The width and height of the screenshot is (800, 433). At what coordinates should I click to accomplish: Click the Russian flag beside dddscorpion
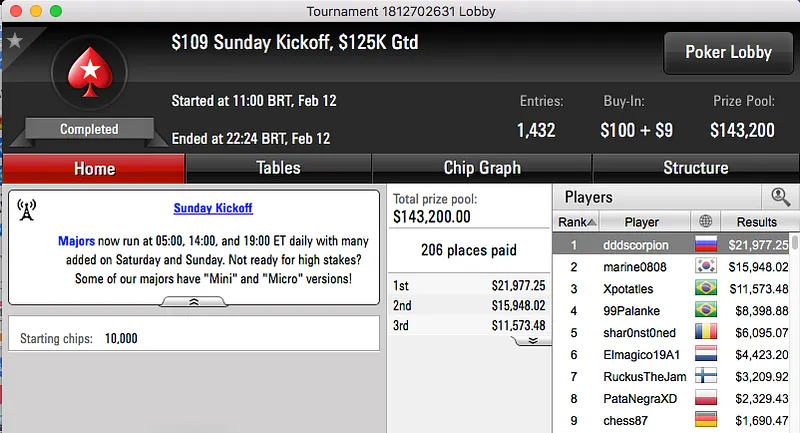(706, 244)
